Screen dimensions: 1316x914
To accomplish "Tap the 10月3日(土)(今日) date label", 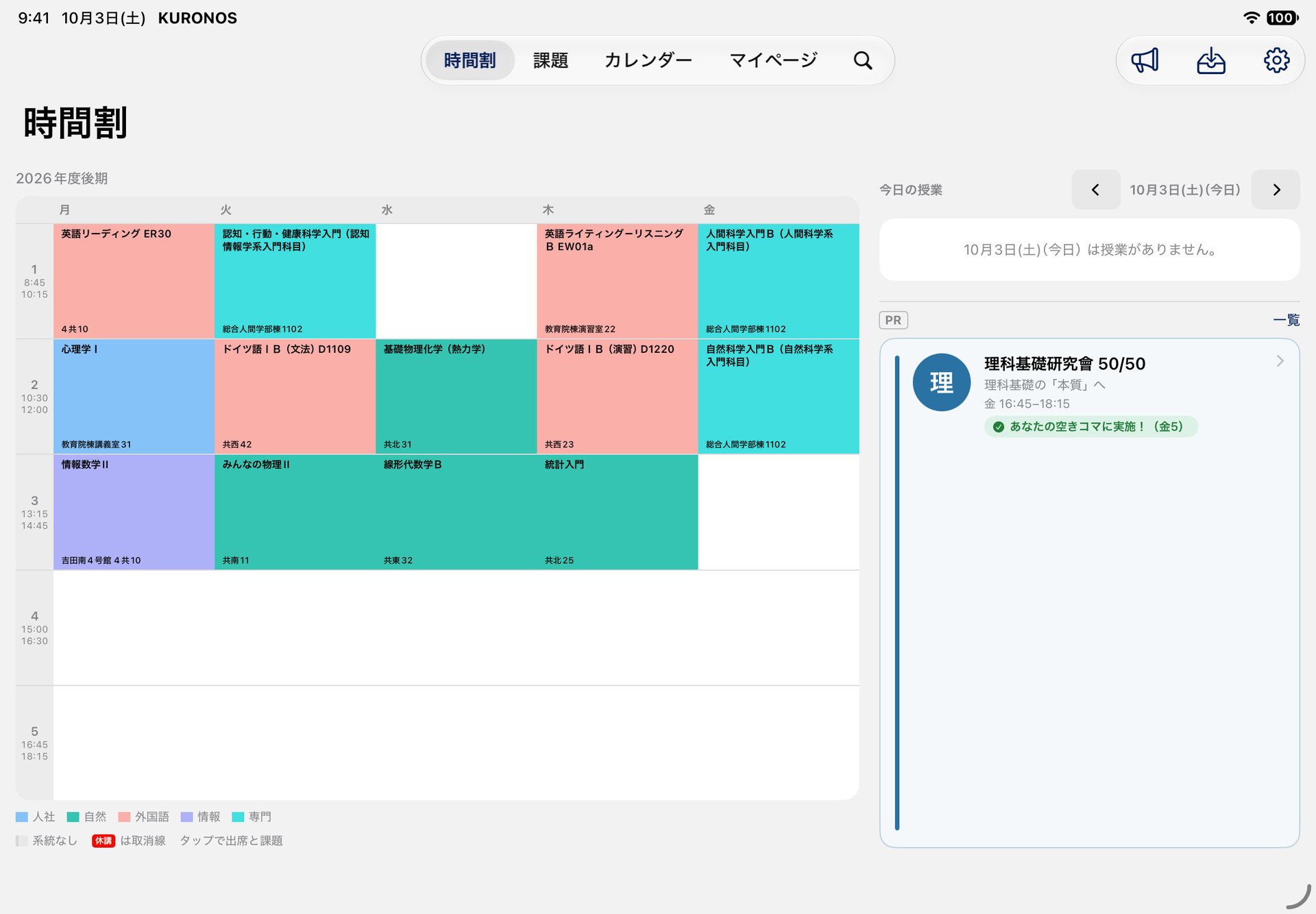I will tap(1185, 190).
